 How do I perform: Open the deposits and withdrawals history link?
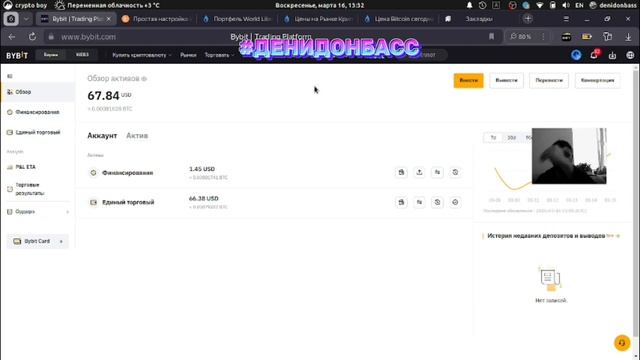tap(613, 236)
